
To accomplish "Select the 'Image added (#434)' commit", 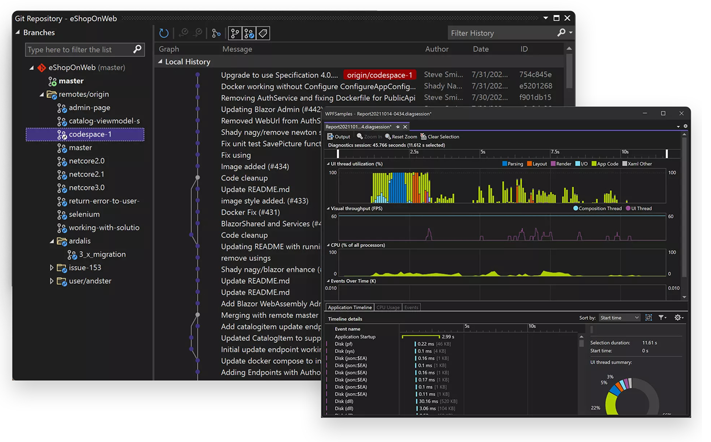I will pyautogui.click(x=255, y=166).
